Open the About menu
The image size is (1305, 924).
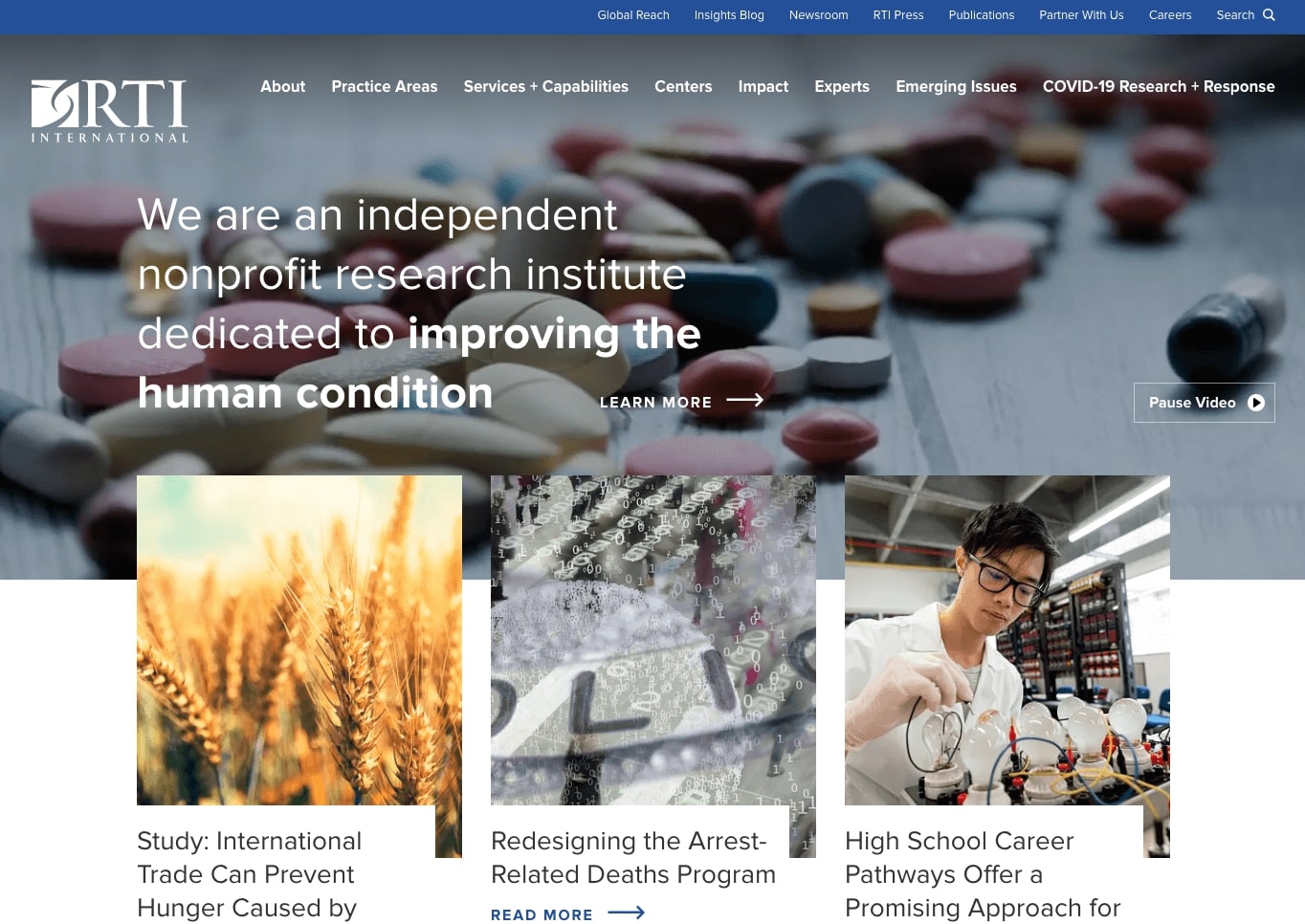[x=282, y=86]
